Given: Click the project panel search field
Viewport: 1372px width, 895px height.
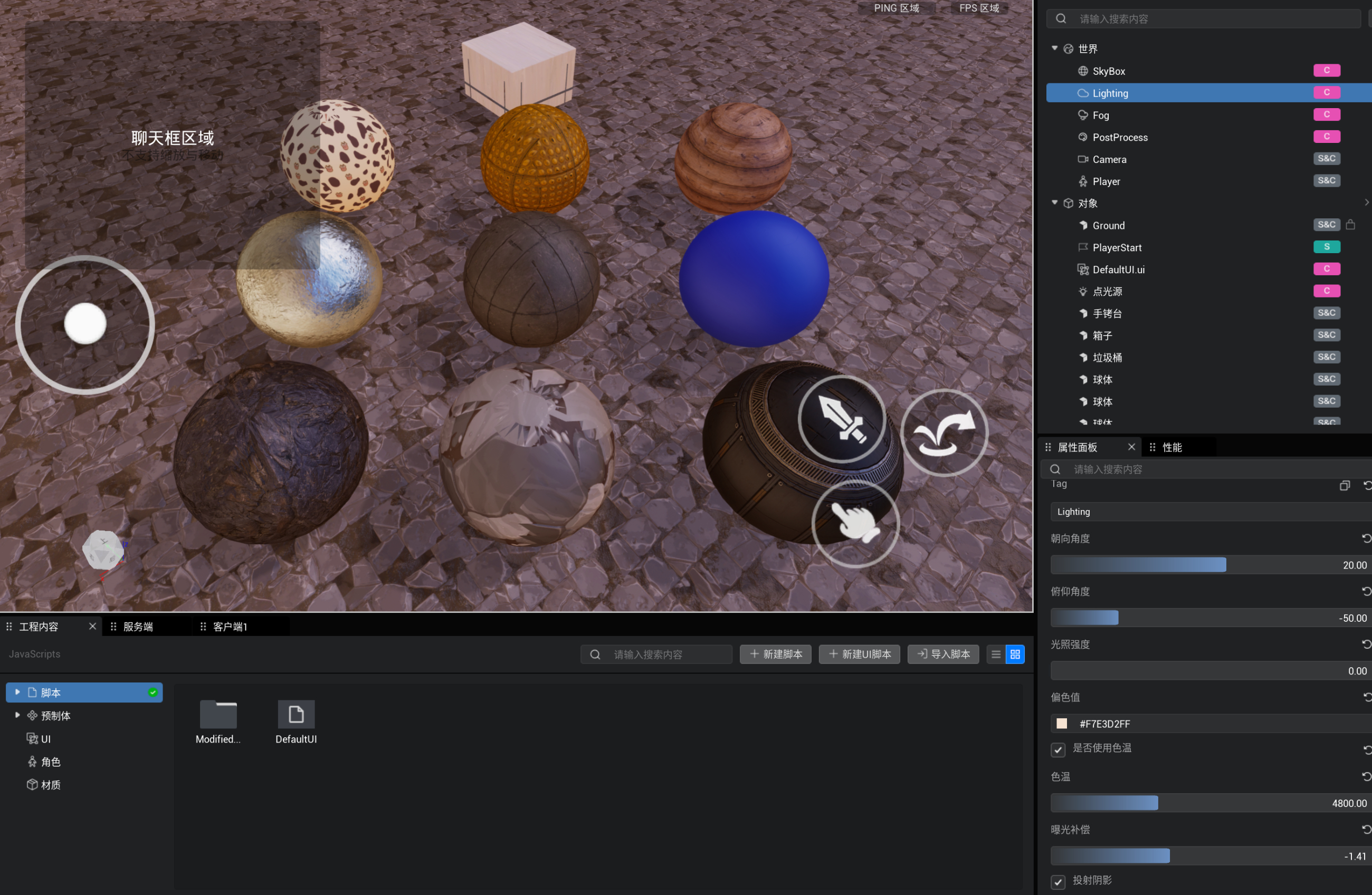Looking at the screenshot, I should click(x=656, y=654).
